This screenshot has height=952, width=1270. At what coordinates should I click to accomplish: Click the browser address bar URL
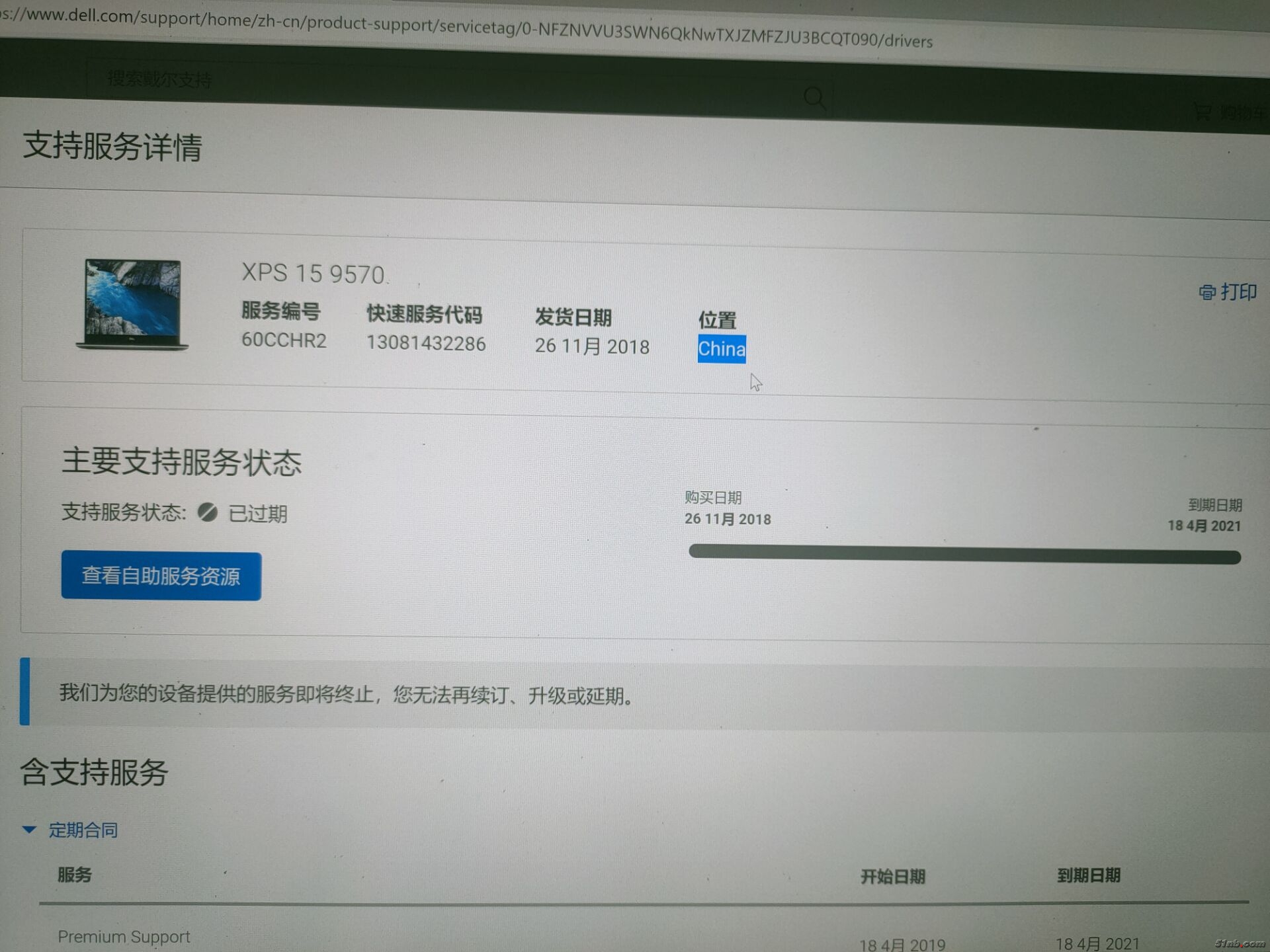tap(466, 28)
